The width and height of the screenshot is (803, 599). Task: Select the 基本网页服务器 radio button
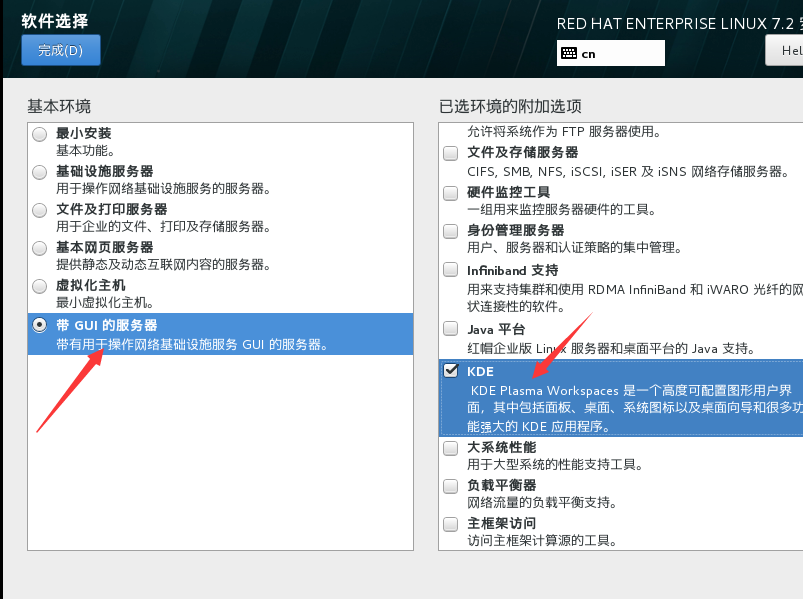click(39, 248)
